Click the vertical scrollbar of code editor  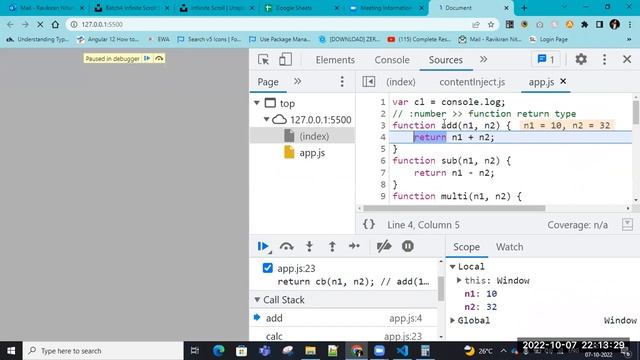click(636, 112)
